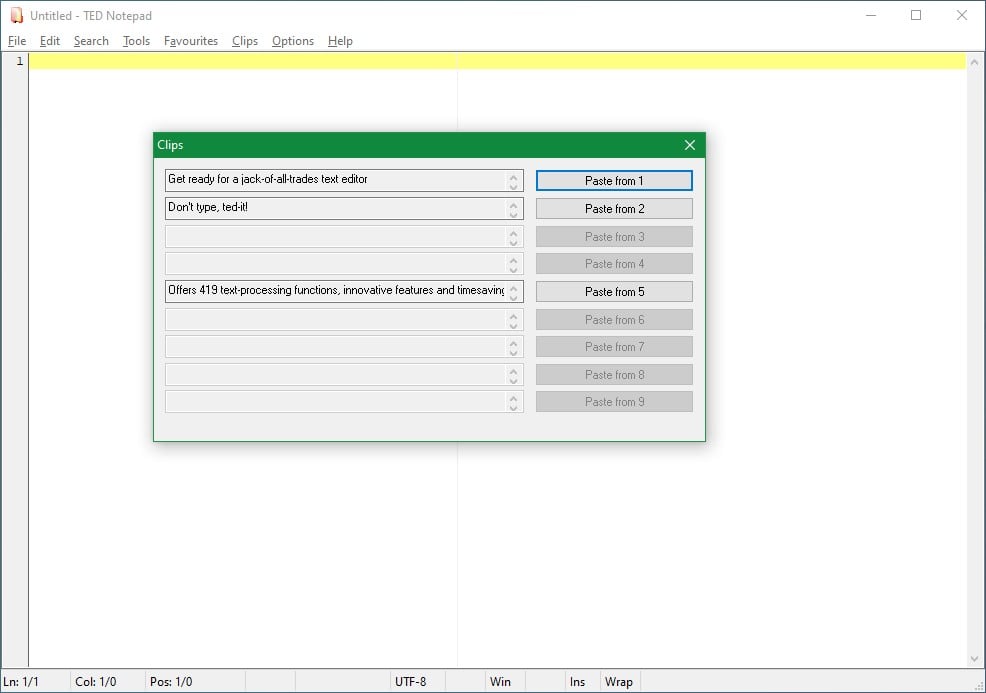The width and height of the screenshot is (986, 693).
Task: Click the Win line-ending status indicator
Action: [x=500, y=682]
